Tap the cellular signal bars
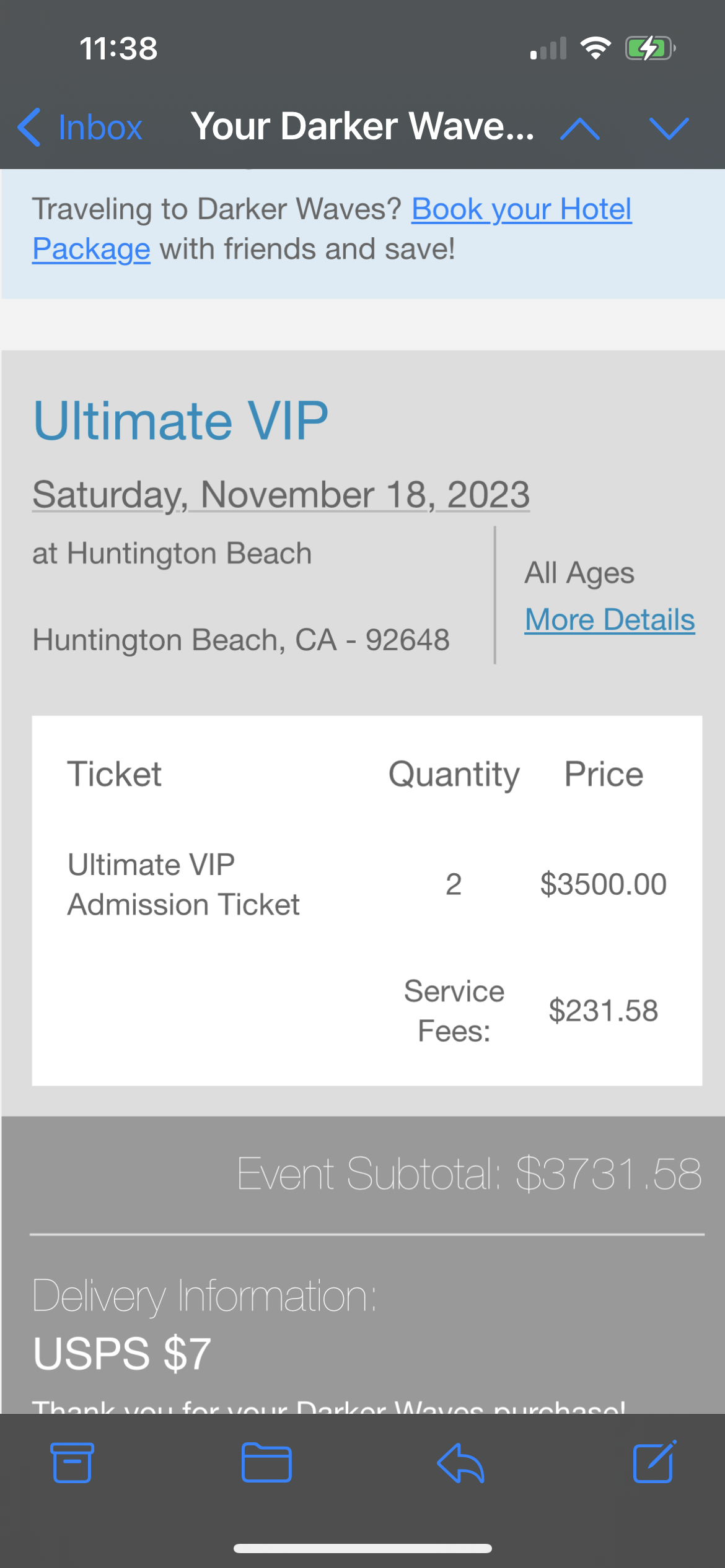The image size is (725, 1568). pyautogui.click(x=548, y=49)
